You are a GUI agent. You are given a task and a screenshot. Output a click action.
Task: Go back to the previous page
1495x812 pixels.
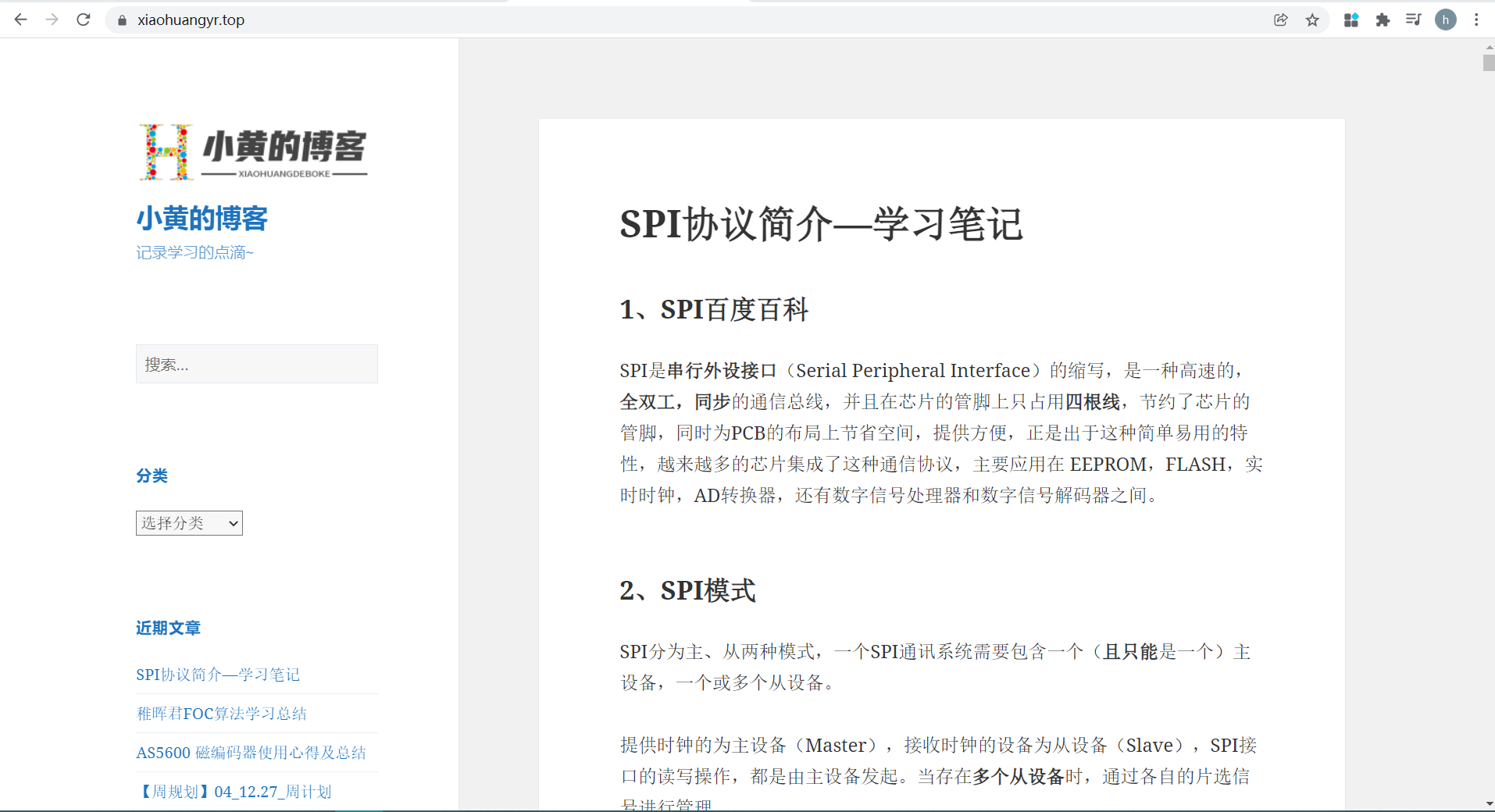click(x=21, y=20)
